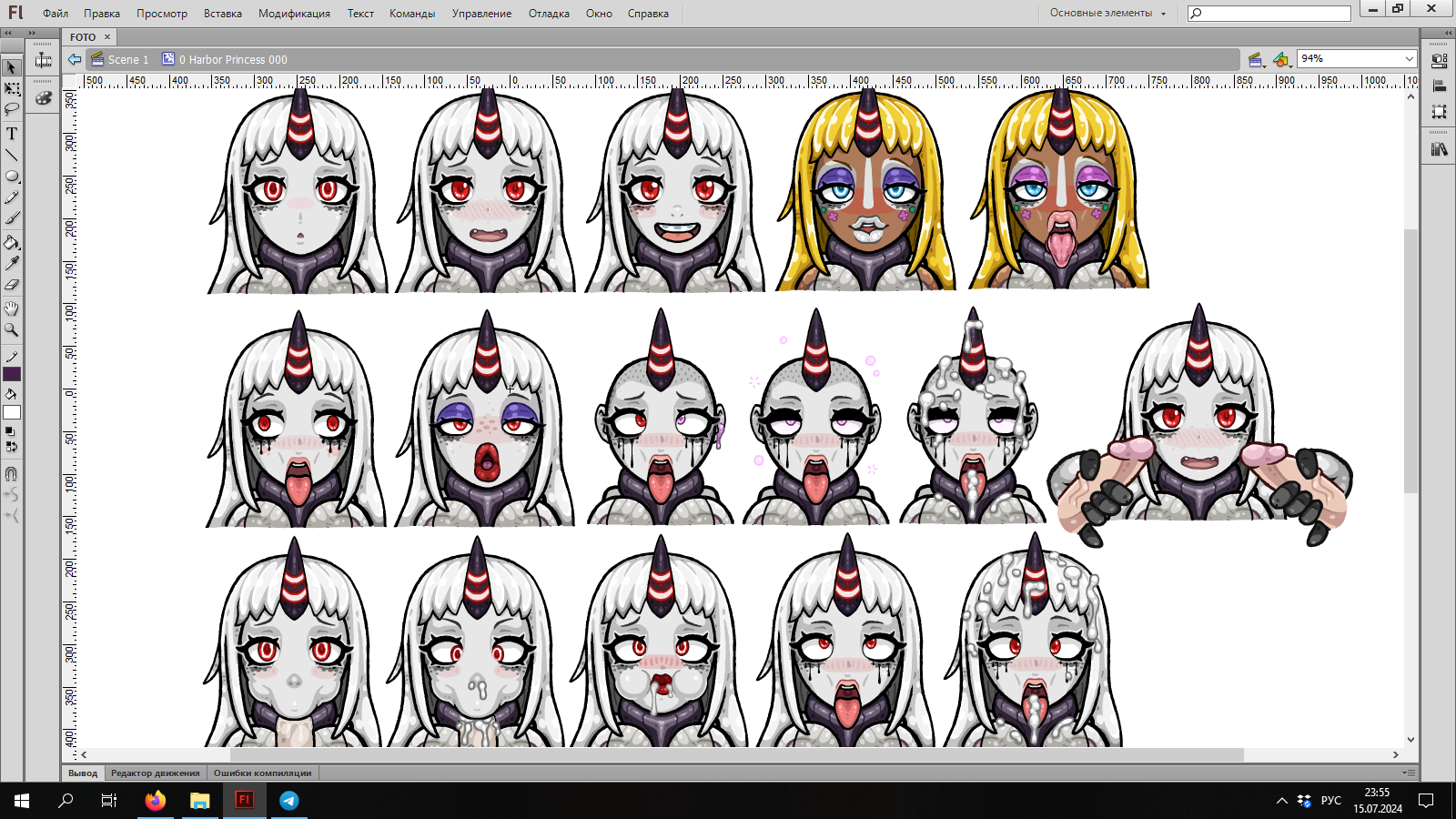Expand the right panel dock
1456x819 pixels.
click(1446, 33)
